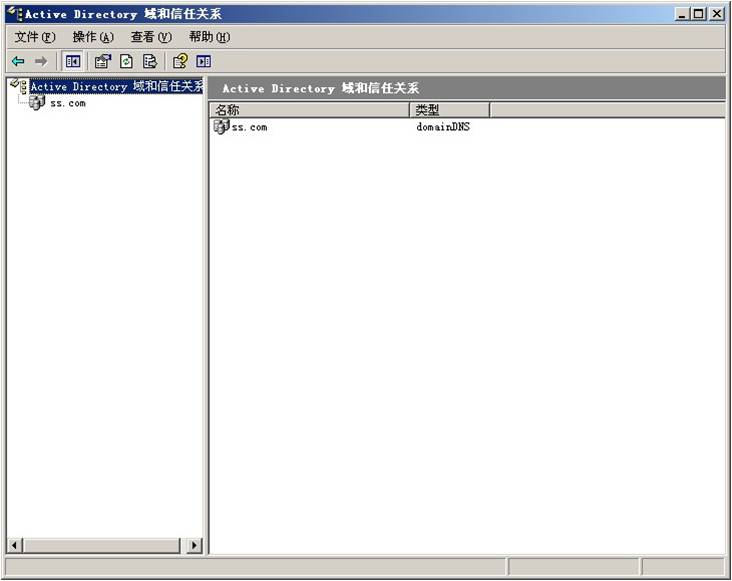Click the title bar application icon

click(x=15, y=14)
